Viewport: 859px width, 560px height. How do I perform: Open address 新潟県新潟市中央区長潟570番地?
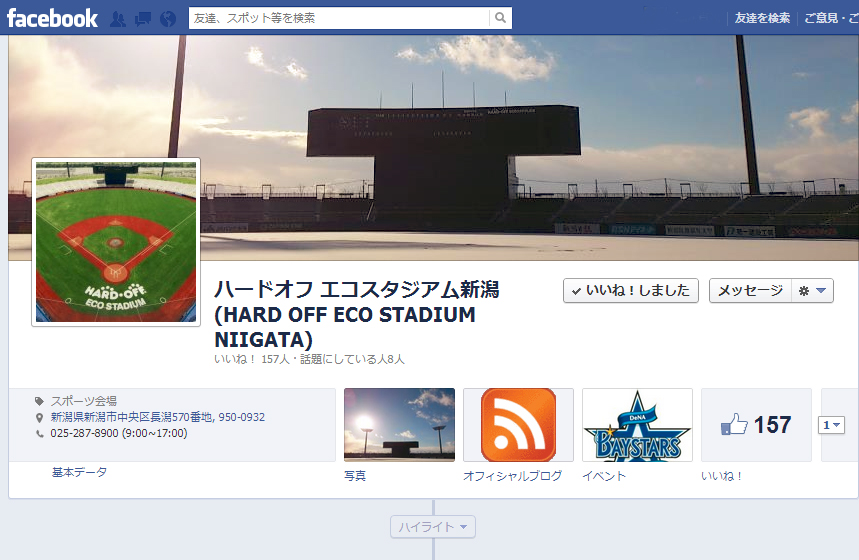coord(158,417)
